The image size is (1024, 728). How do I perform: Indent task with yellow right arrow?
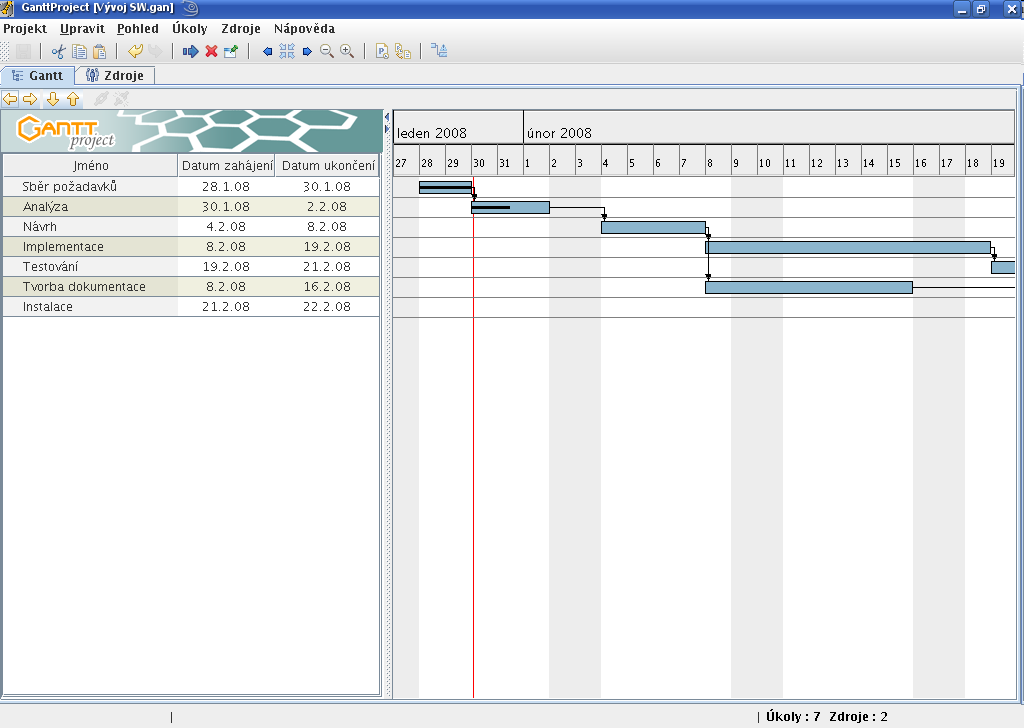30,99
